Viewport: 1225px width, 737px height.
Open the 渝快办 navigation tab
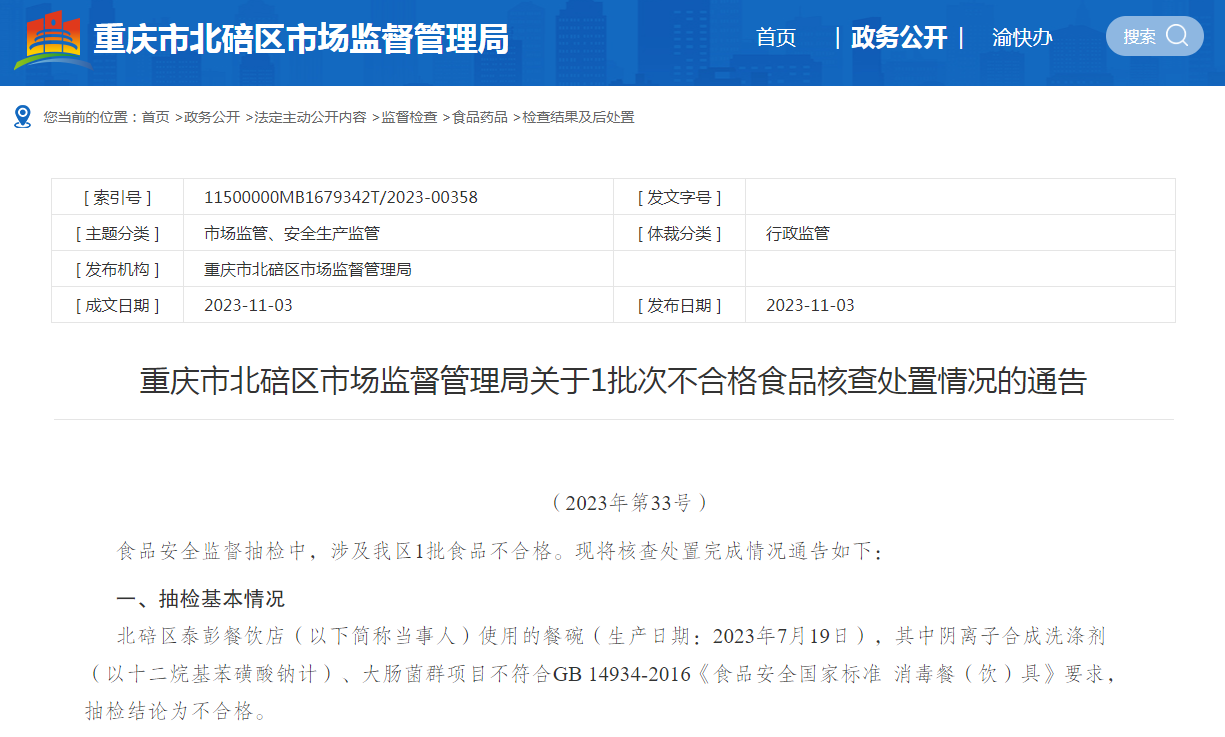pos(1022,38)
